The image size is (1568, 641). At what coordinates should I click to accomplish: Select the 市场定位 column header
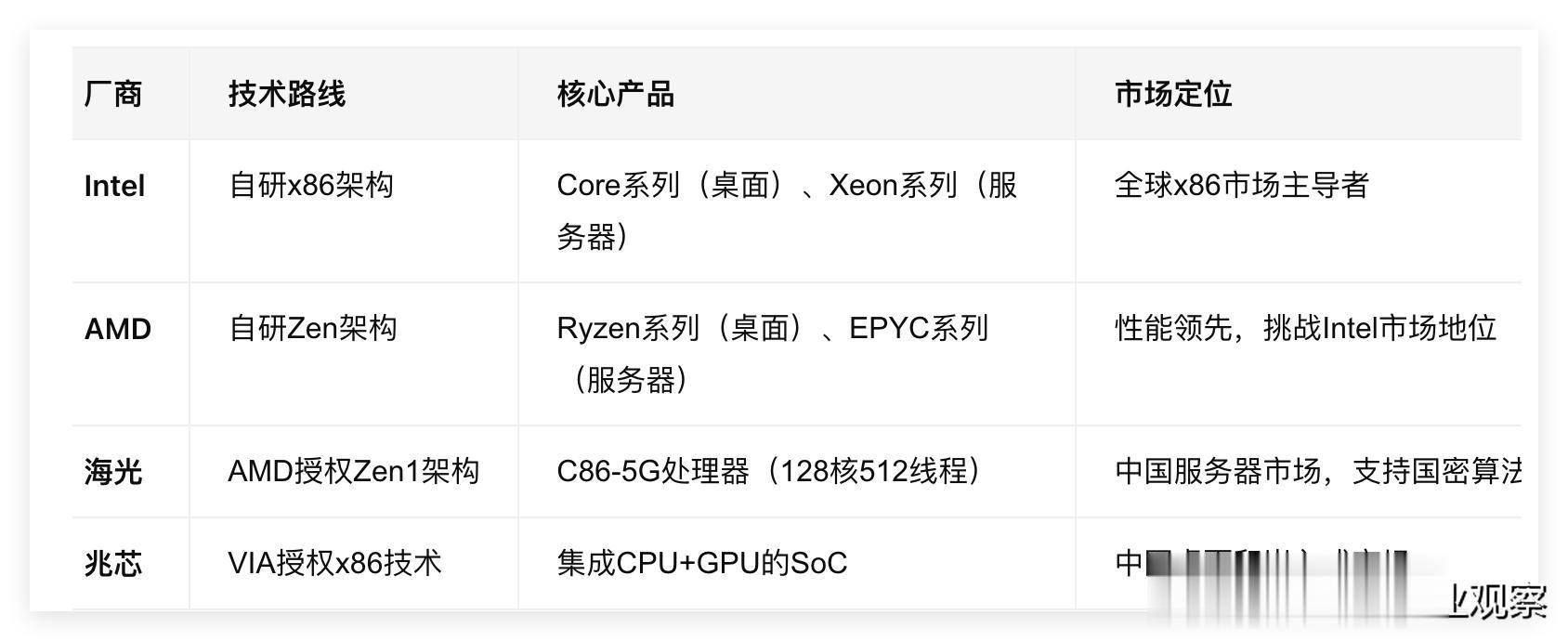1172,94
